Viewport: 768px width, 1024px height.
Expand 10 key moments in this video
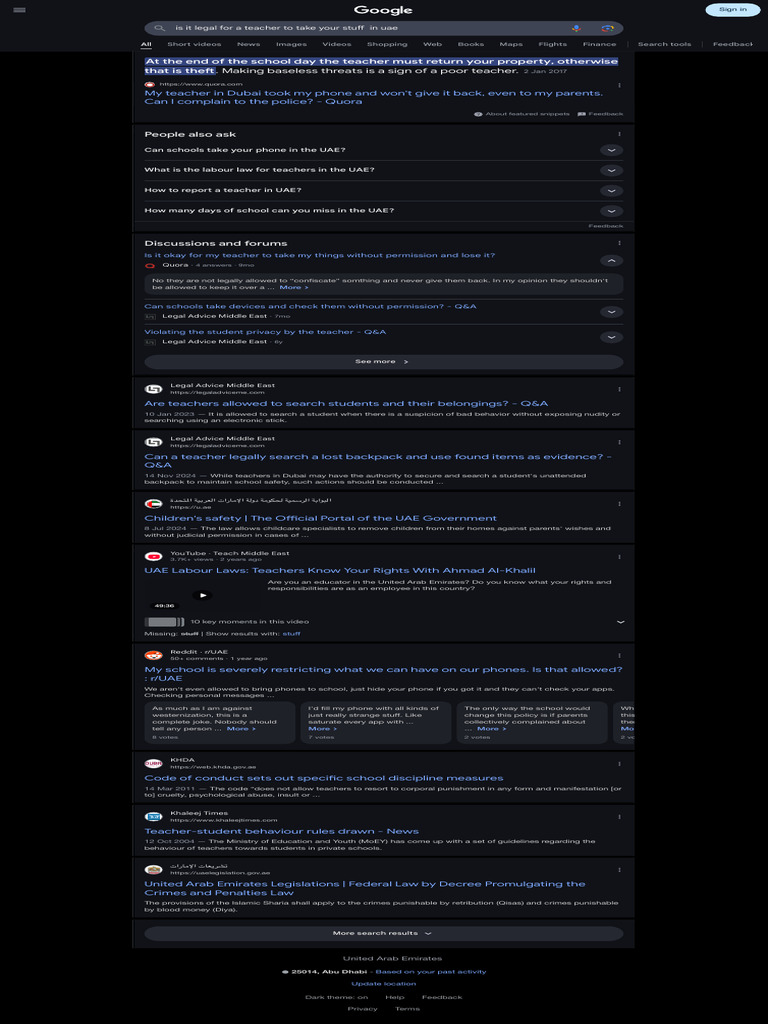[x=383, y=622]
